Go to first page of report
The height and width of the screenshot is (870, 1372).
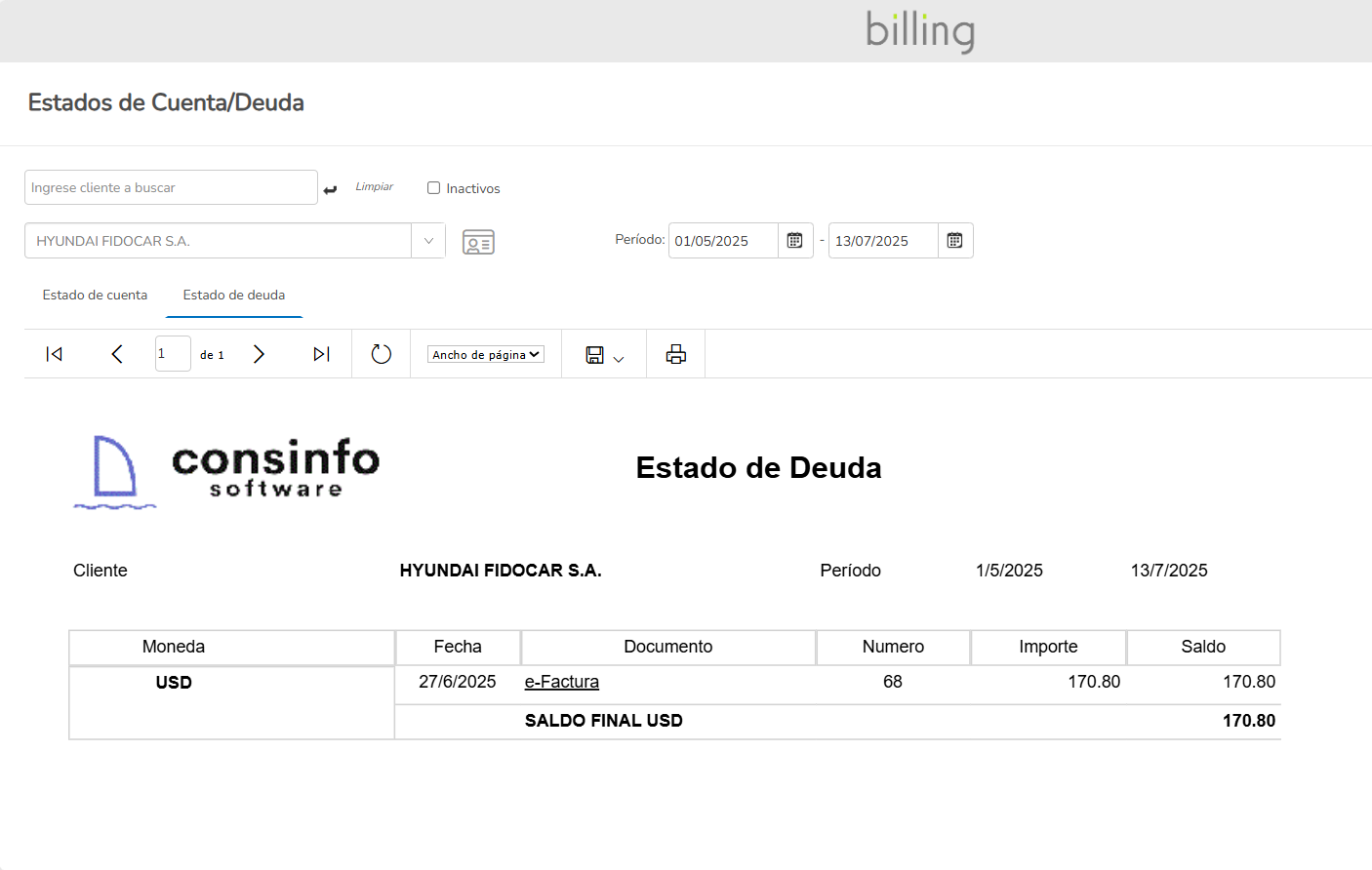(x=55, y=354)
